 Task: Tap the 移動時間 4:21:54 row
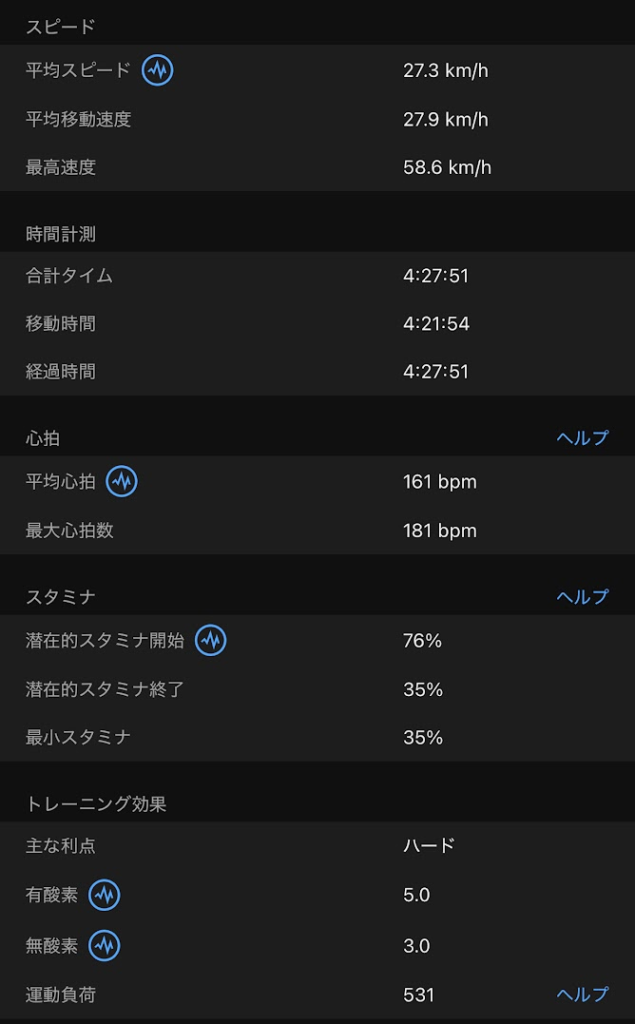point(317,324)
